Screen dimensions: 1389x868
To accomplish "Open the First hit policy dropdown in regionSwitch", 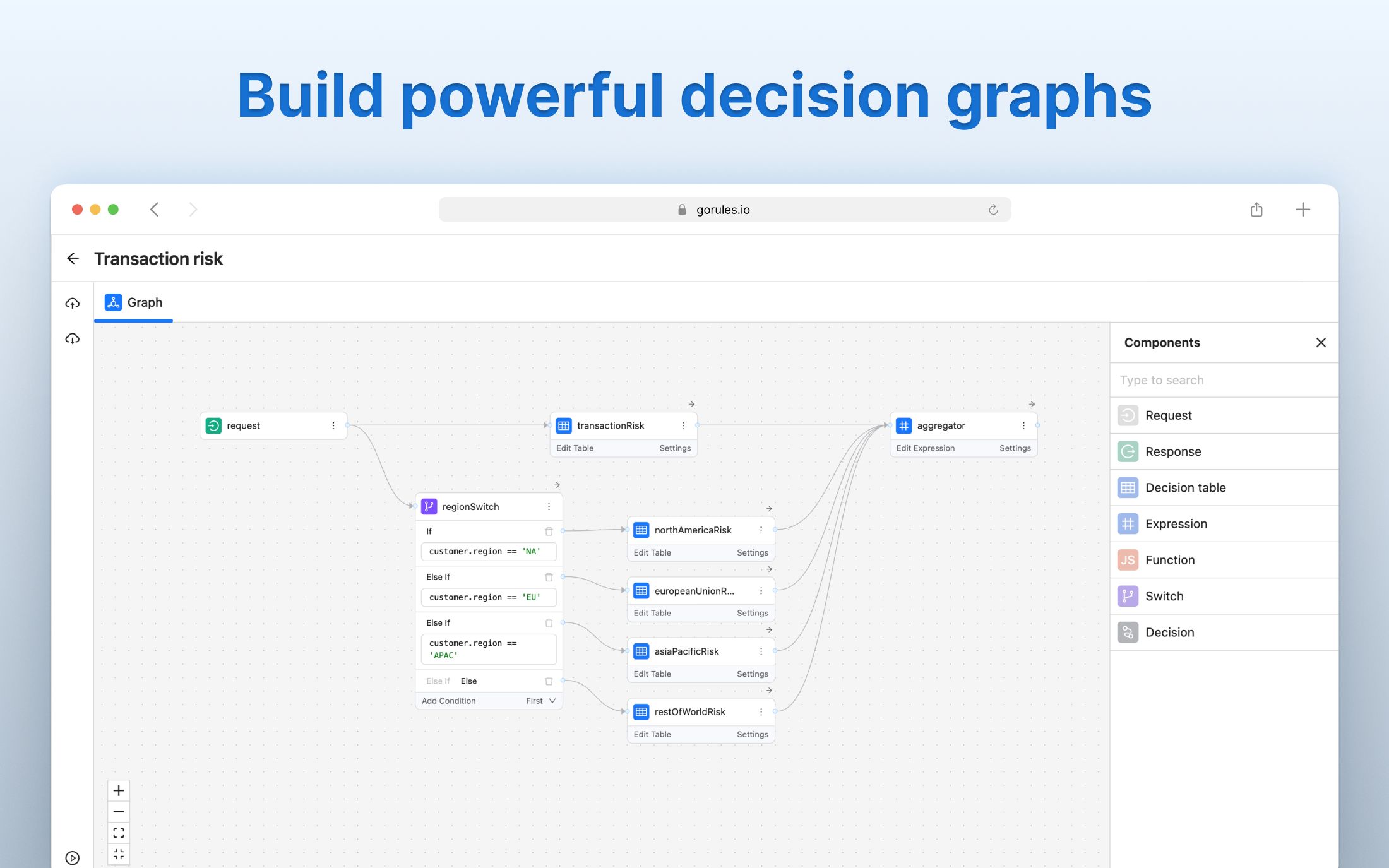I will [539, 701].
